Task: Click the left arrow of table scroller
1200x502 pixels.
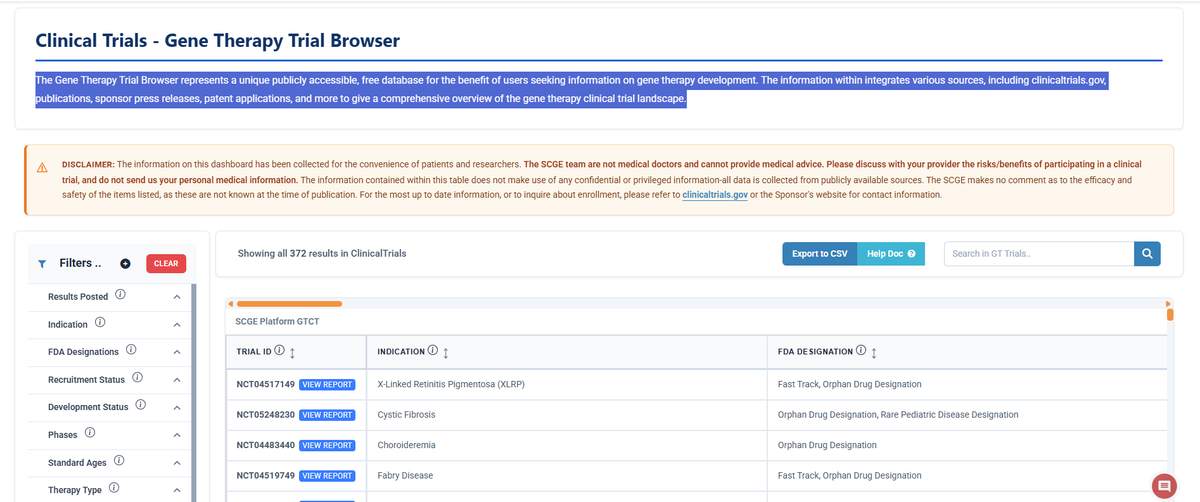Action: click(x=229, y=303)
